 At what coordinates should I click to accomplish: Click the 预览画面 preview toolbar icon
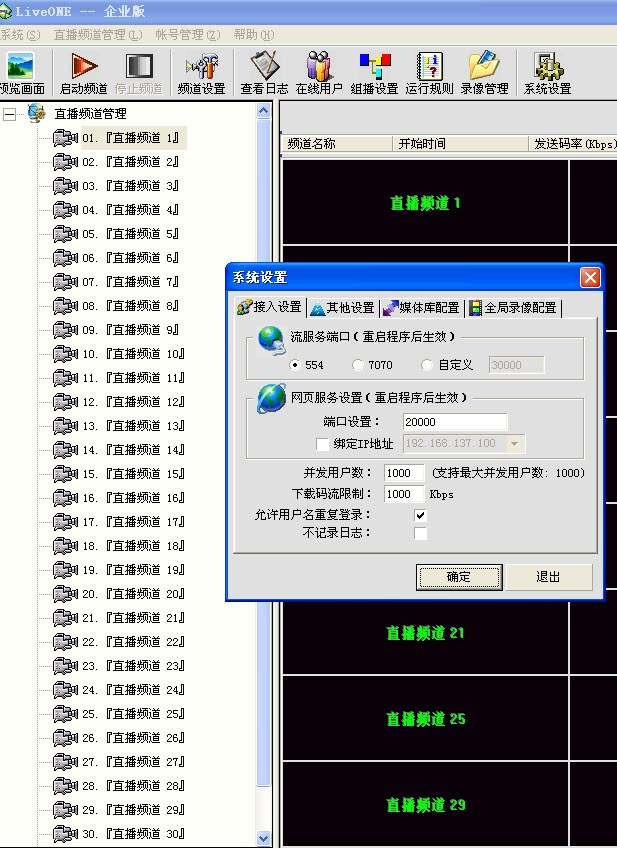pos(20,73)
